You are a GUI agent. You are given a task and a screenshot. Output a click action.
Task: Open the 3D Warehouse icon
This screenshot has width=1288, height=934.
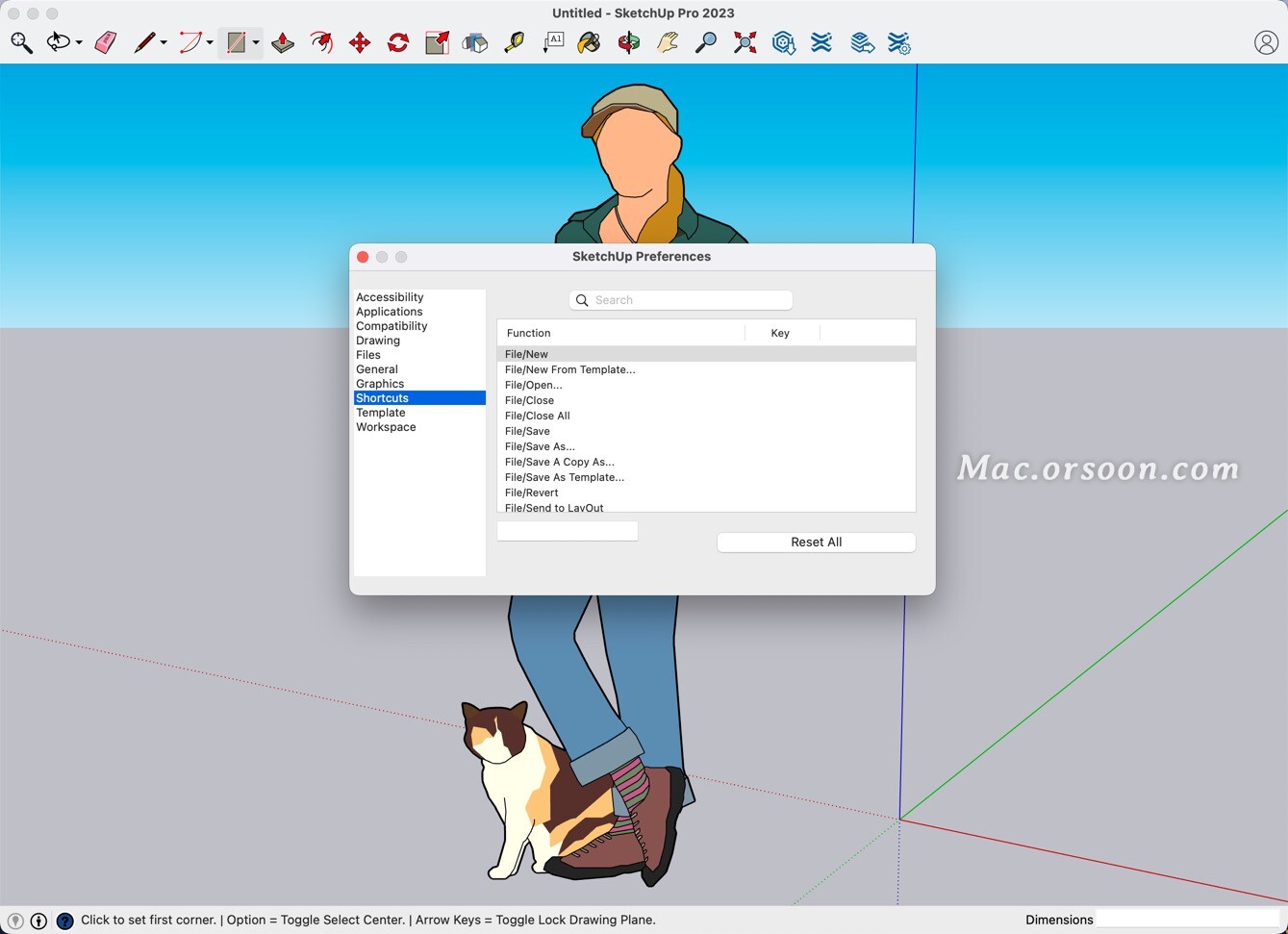[784, 42]
